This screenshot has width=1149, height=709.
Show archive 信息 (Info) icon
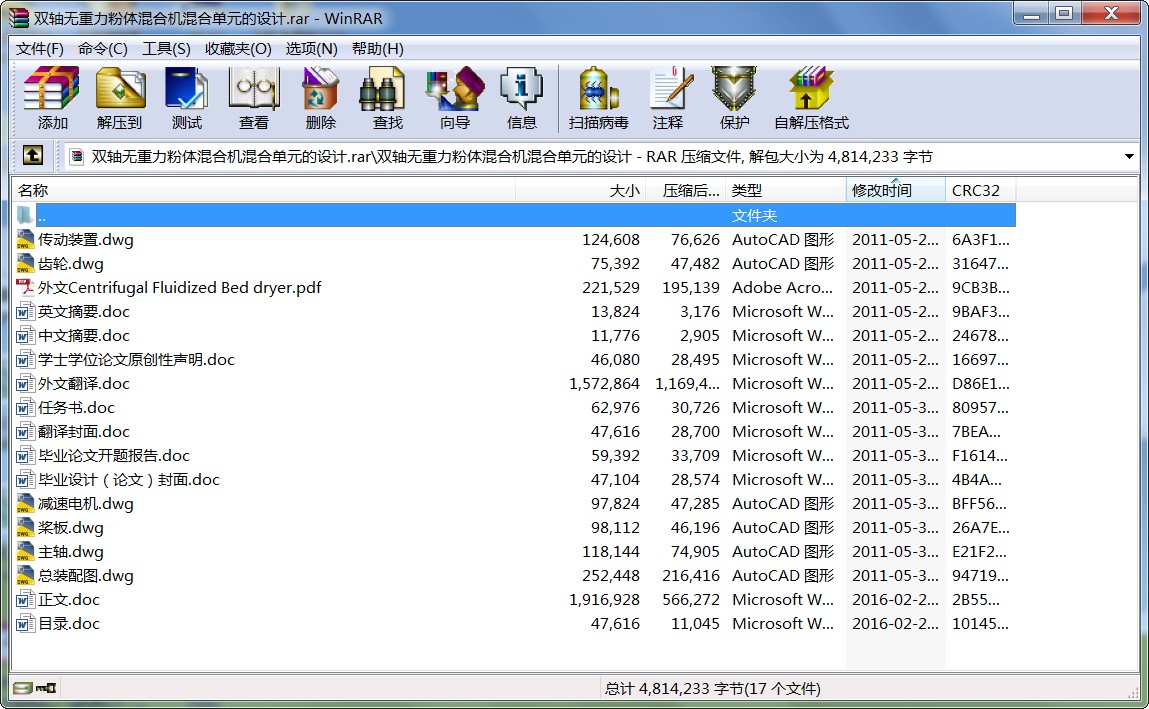click(x=521, y=98)
